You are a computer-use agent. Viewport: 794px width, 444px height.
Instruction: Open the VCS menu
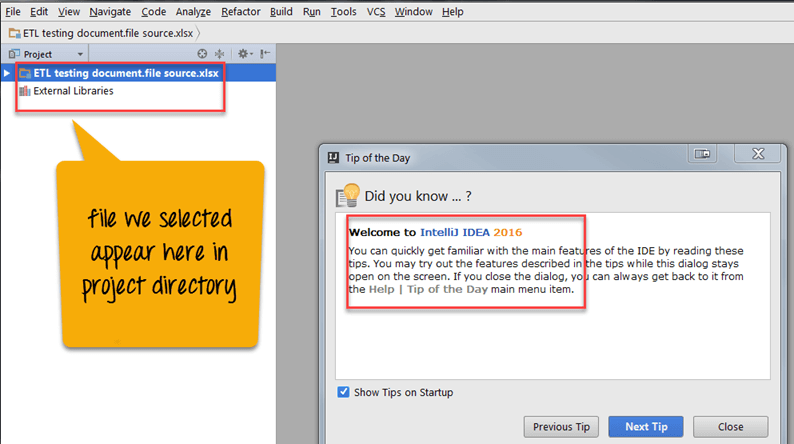point(375,11)
